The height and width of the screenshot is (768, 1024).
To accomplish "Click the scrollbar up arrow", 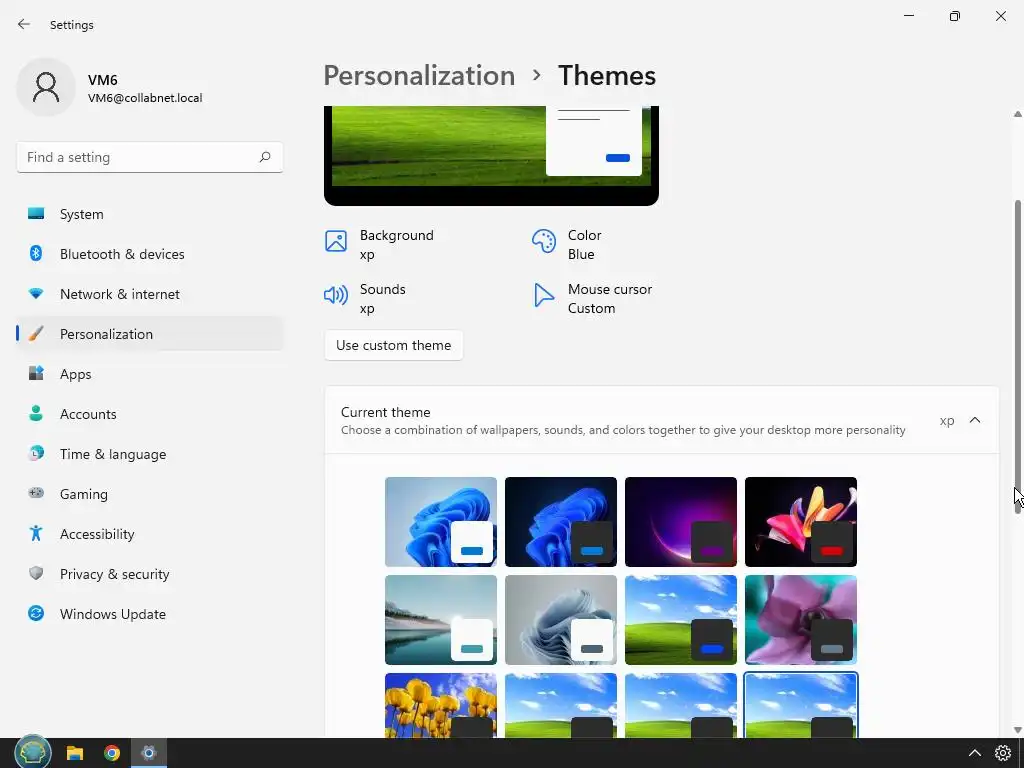I will (x=1017, y=114).
